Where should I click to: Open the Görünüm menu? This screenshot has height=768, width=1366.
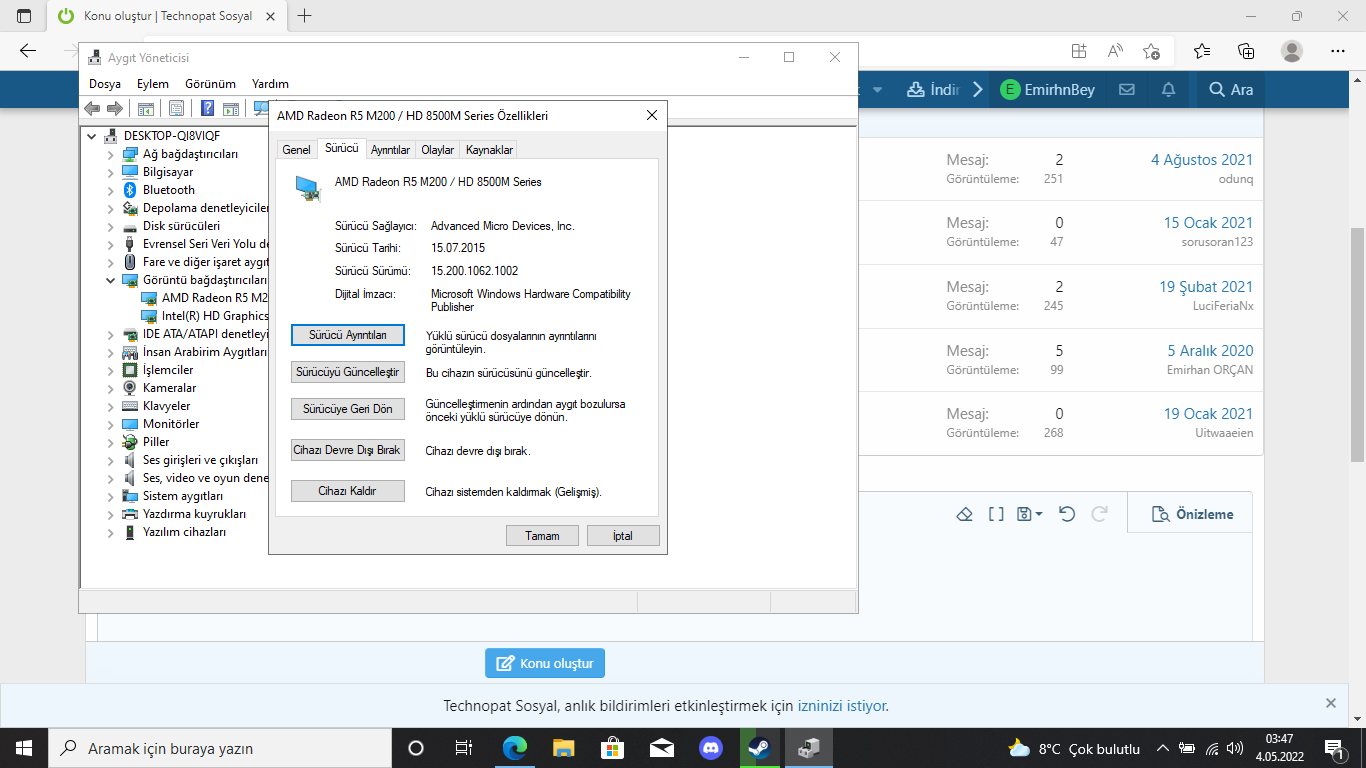(x=210, y=84)
